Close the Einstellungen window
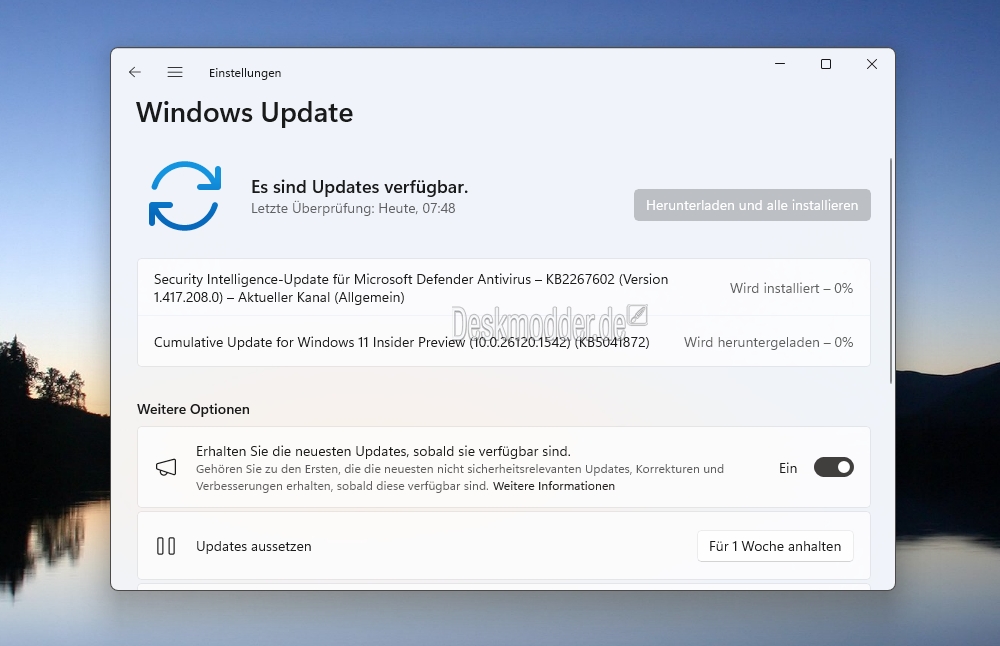This screenshot has width=1000, height=646. (x=872, y=64)
